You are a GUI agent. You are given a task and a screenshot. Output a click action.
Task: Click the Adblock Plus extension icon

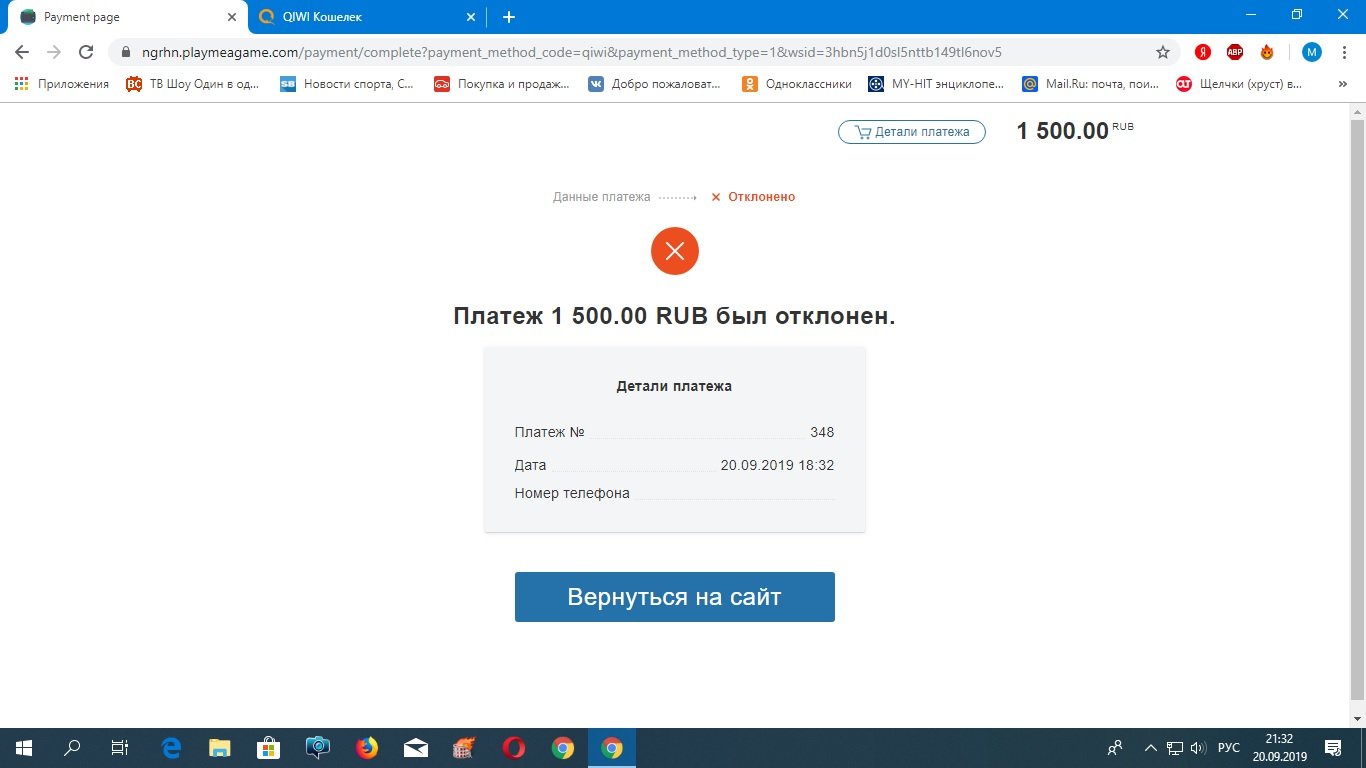[x=1235, y=52]
